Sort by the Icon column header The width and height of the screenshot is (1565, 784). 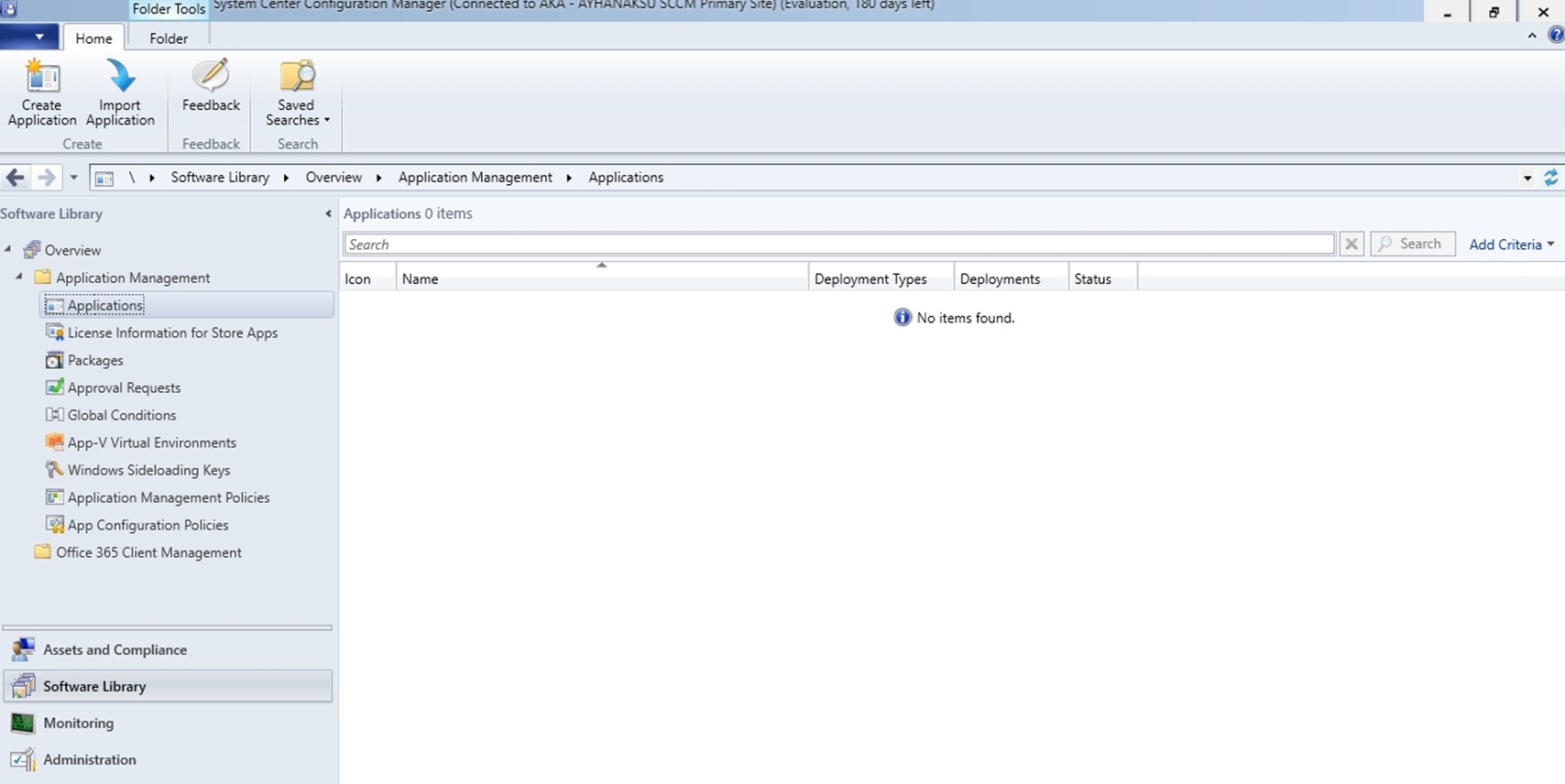(x=368, y=278)
